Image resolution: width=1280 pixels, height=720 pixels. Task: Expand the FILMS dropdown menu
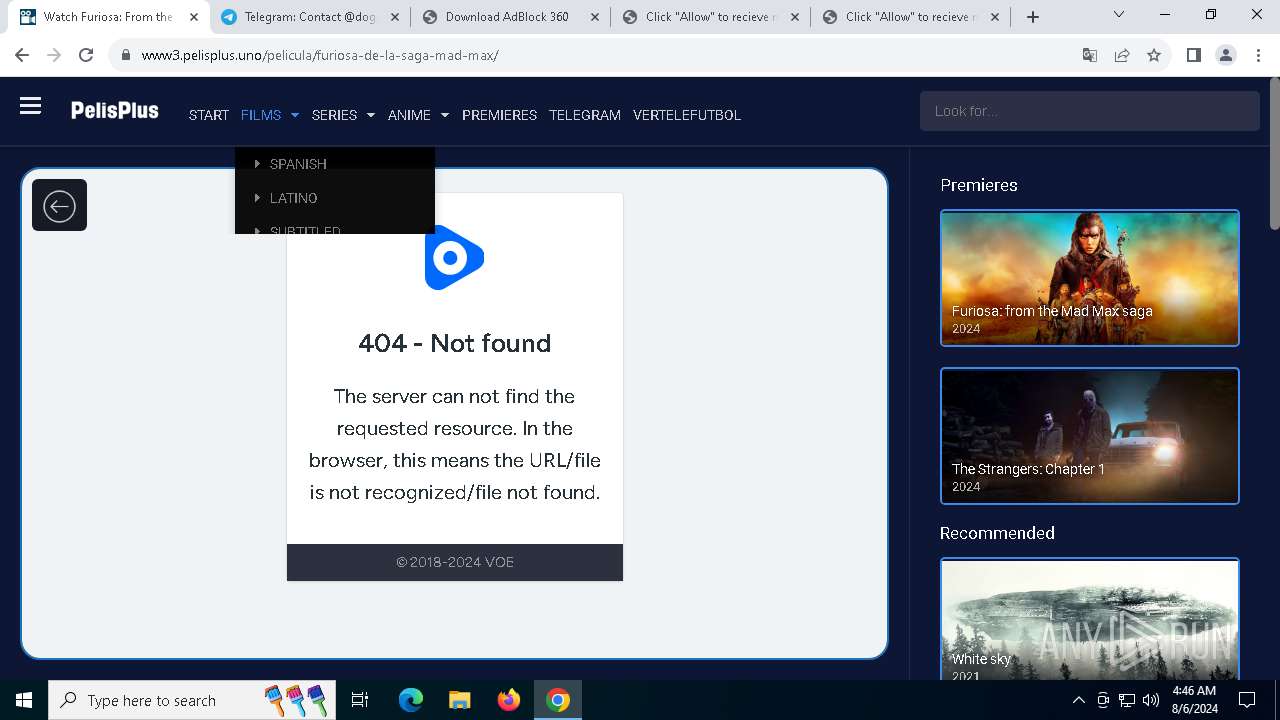point(270,115)
